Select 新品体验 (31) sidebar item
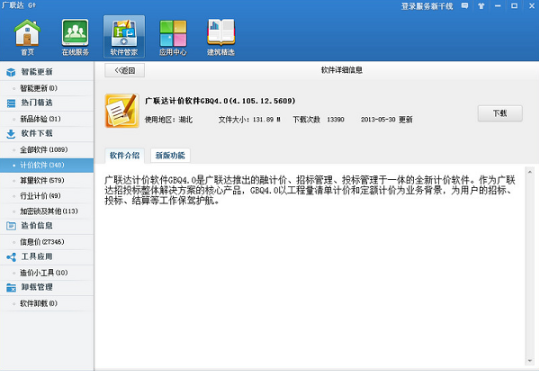Image resolution: width=539 pixels, height=371 pixels. tap(47, 119)
